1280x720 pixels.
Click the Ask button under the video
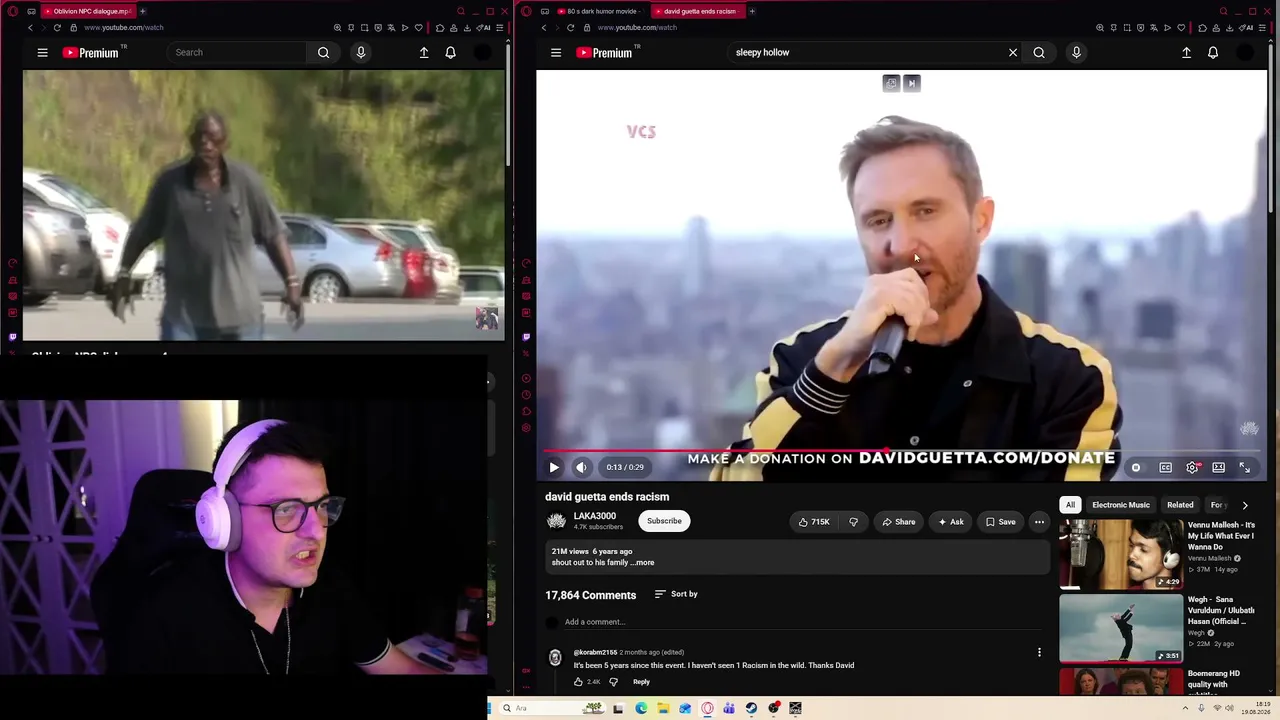950,521
